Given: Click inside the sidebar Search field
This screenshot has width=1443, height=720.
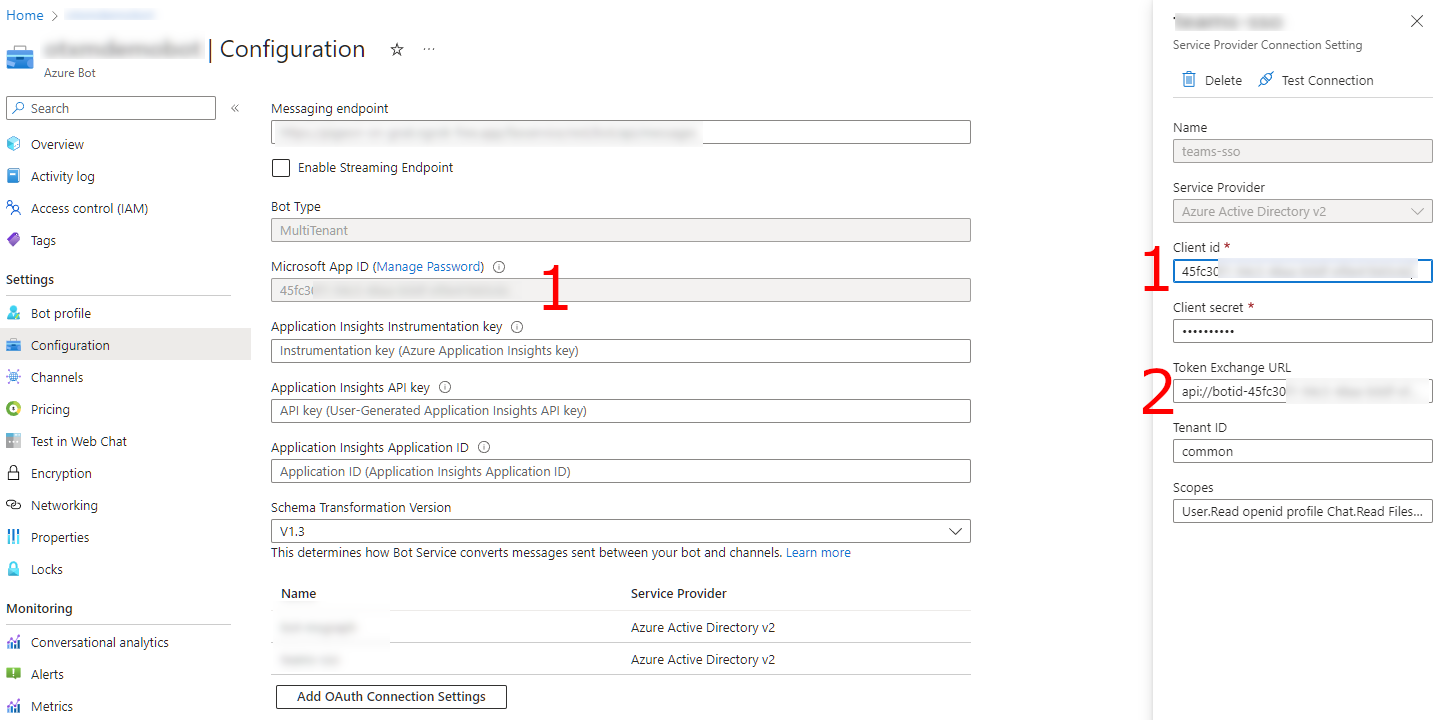Looking at the screenshot, I should [110, 108].
